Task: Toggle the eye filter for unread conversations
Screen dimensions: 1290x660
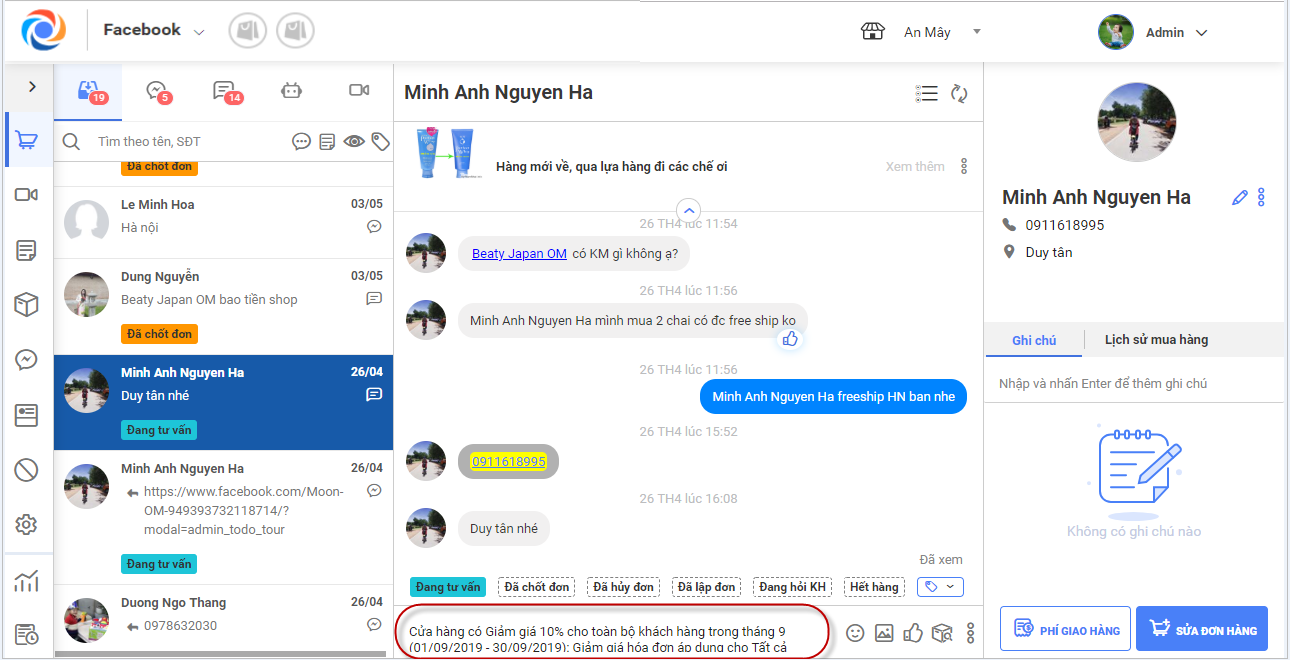Action: tap(354, 142)
